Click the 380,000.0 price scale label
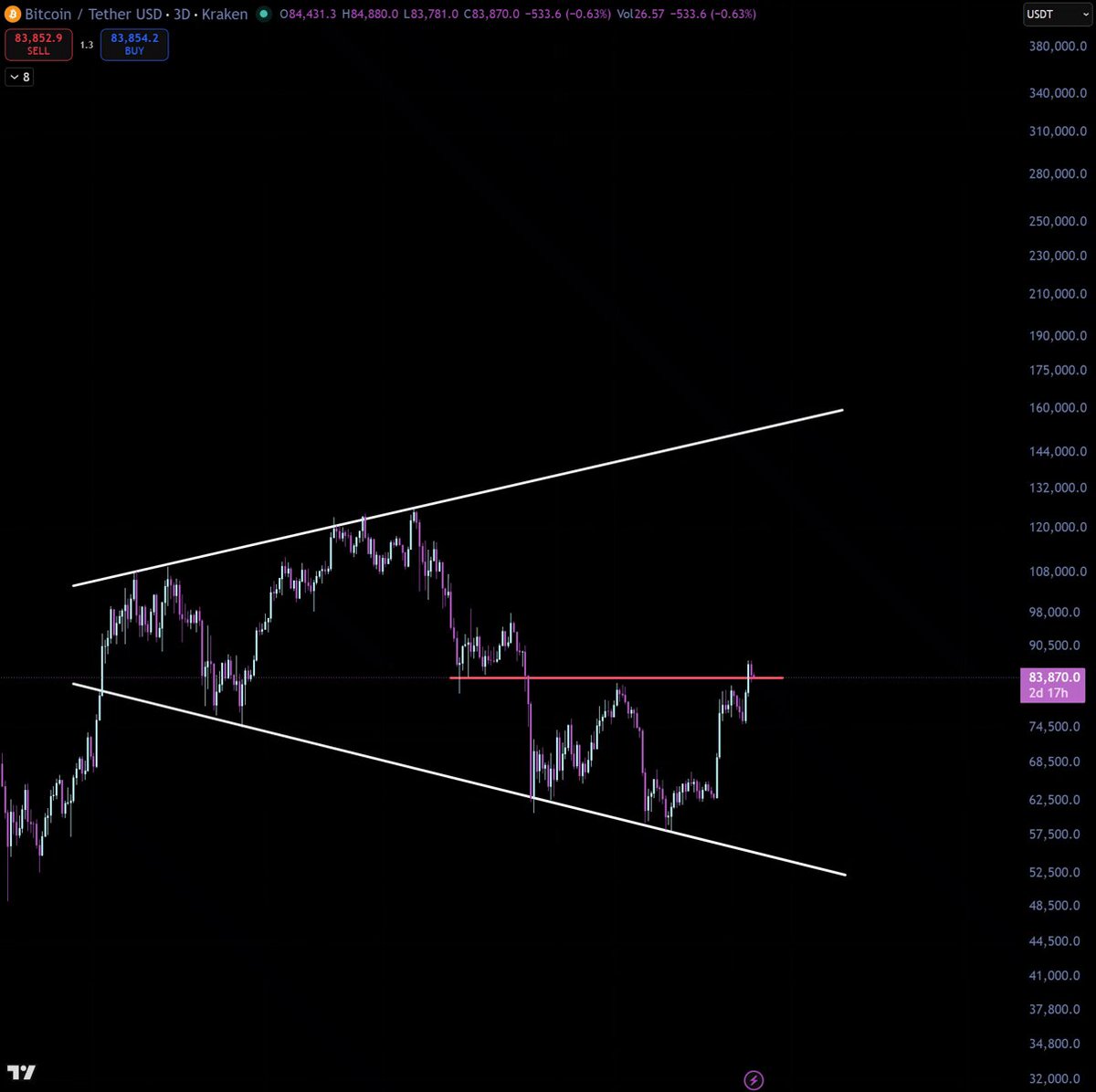1096x1092 pixels. point(1058,47)
